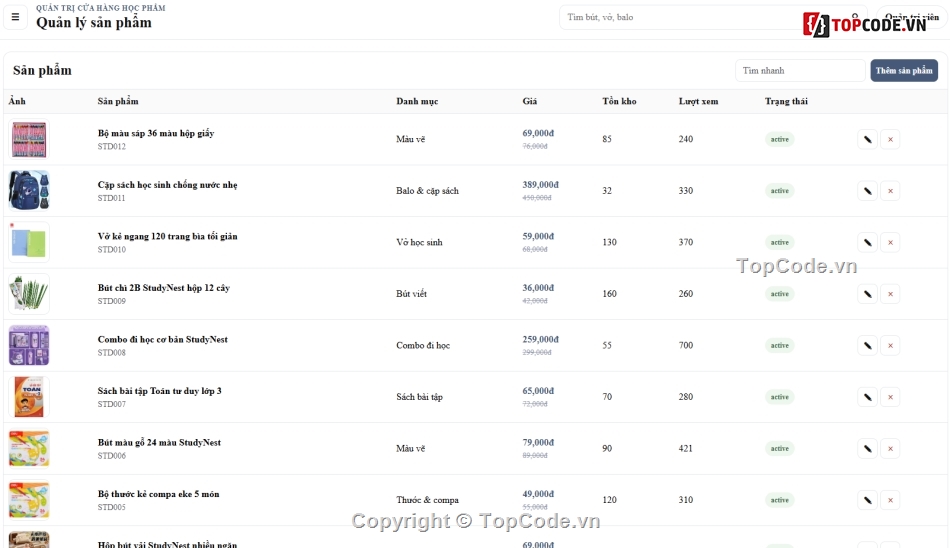Click active status badge of Bút viết row
950x548 pixels.
[x=779, y=294]
